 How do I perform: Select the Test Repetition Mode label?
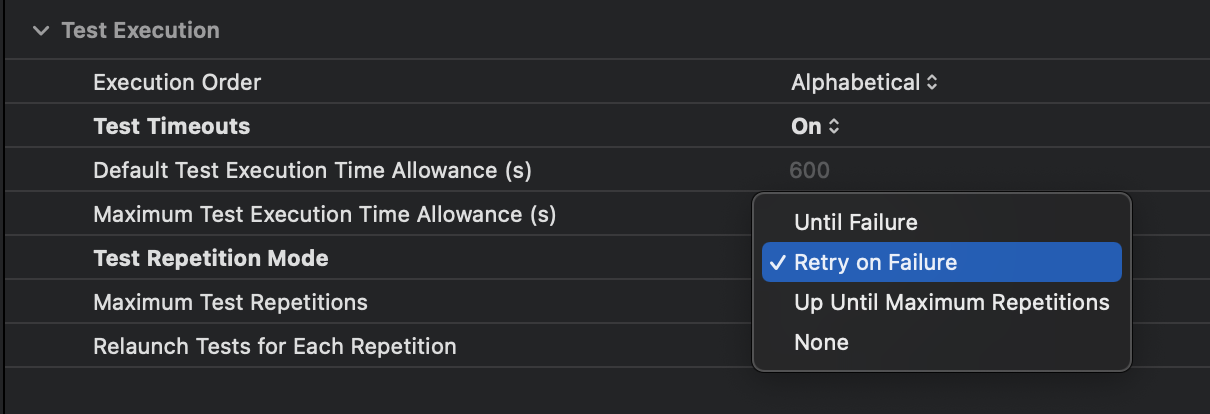[x=210, y=258]
